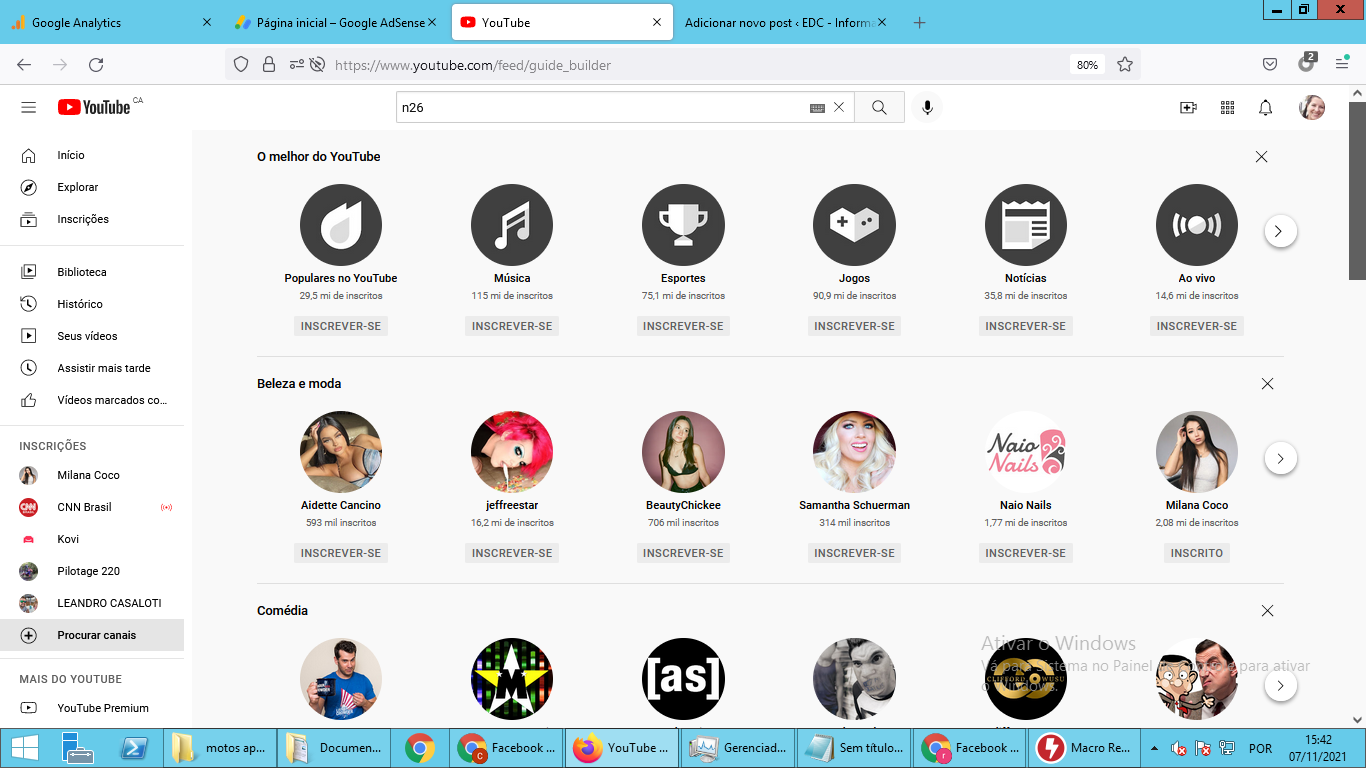Open the notifications bell
Viewport: 1366px width, 768px height.
click(x=1265, y=108)
